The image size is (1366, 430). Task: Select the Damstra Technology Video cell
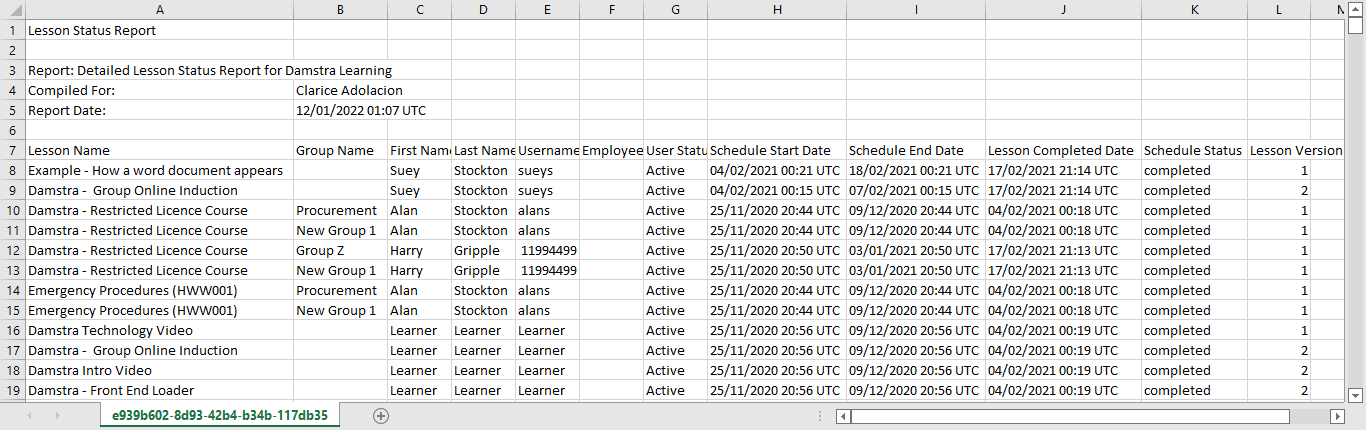(159, 330)
